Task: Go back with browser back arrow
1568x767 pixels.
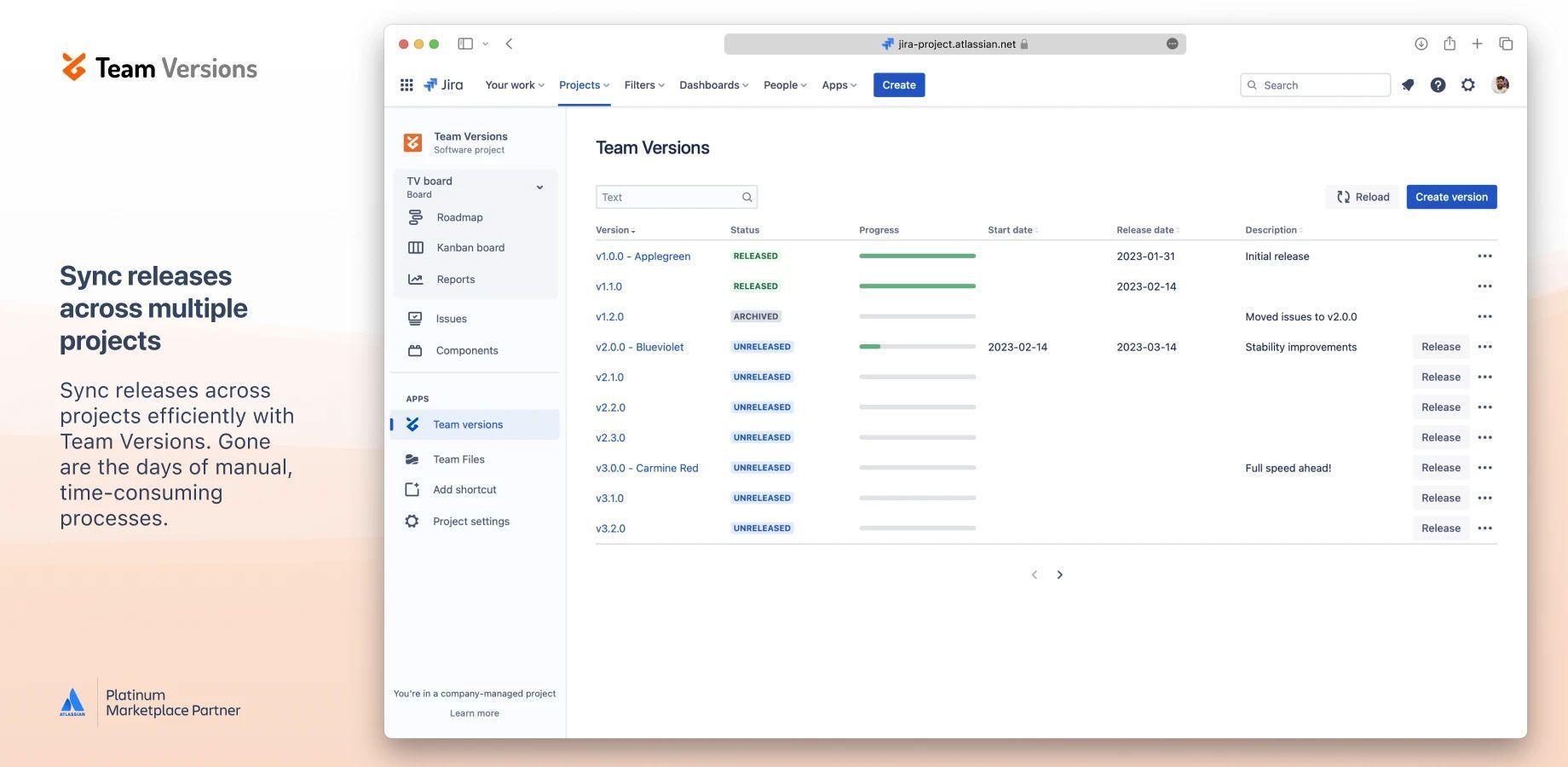Action: [x=509, y=43]
